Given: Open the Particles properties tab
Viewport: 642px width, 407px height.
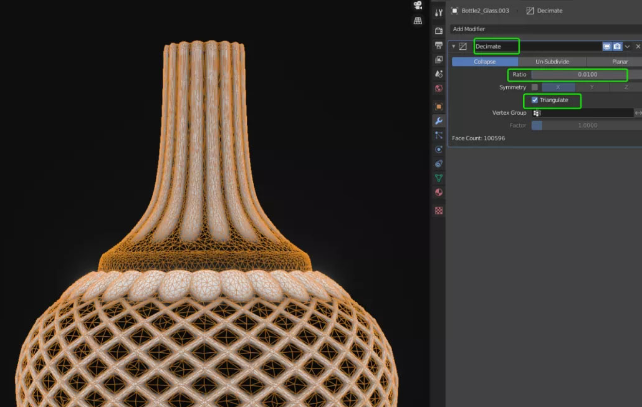Looking at the screenshot, I should (x=439, y=135).
